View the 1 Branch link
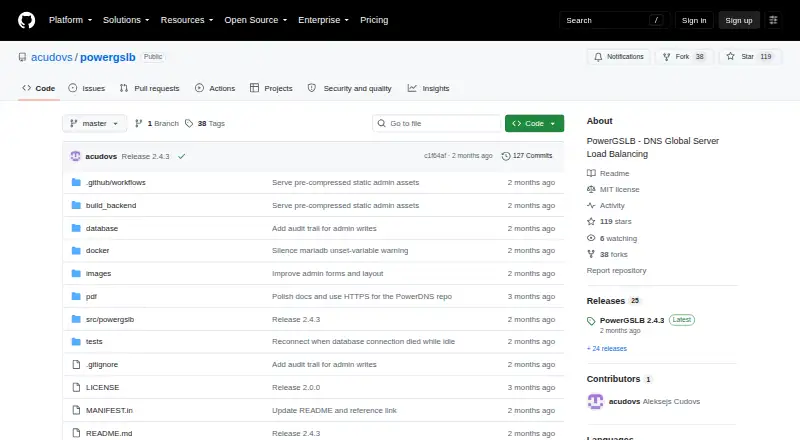Image resolution: width=800 pixels, height=440 pixels. [x=157, y=124]
